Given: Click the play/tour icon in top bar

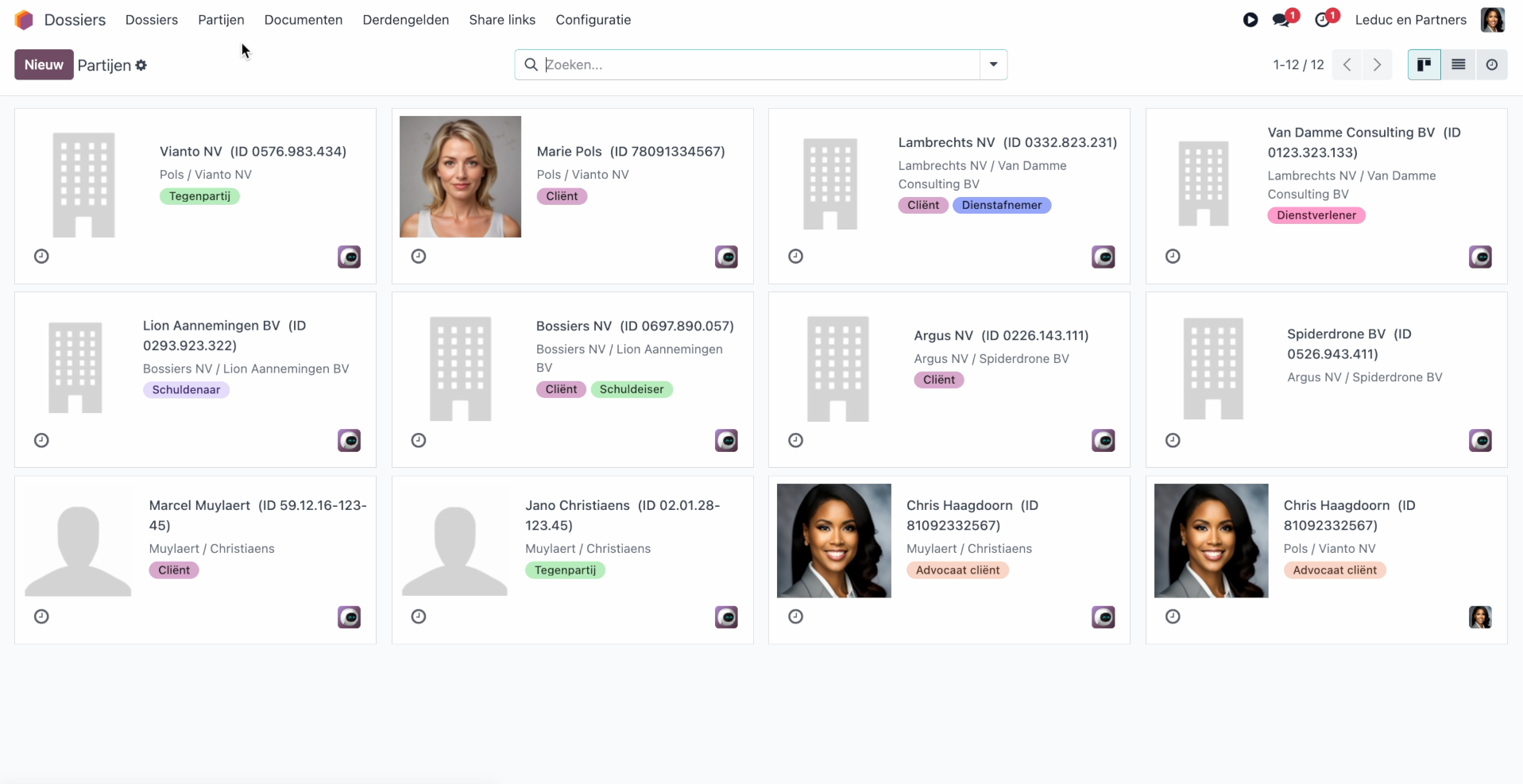Looking at the screenshot, I should tap(1250, 20).
